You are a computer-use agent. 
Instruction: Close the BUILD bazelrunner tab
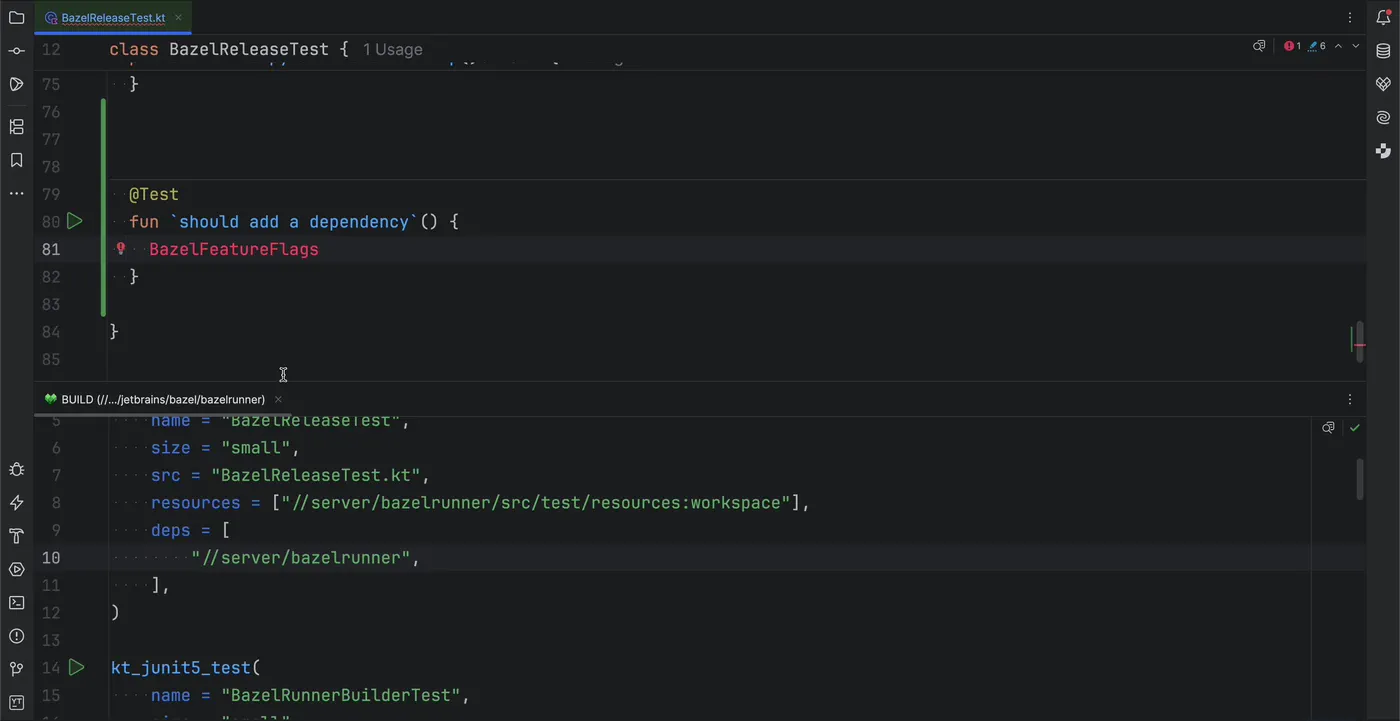(x=279, y=399)
